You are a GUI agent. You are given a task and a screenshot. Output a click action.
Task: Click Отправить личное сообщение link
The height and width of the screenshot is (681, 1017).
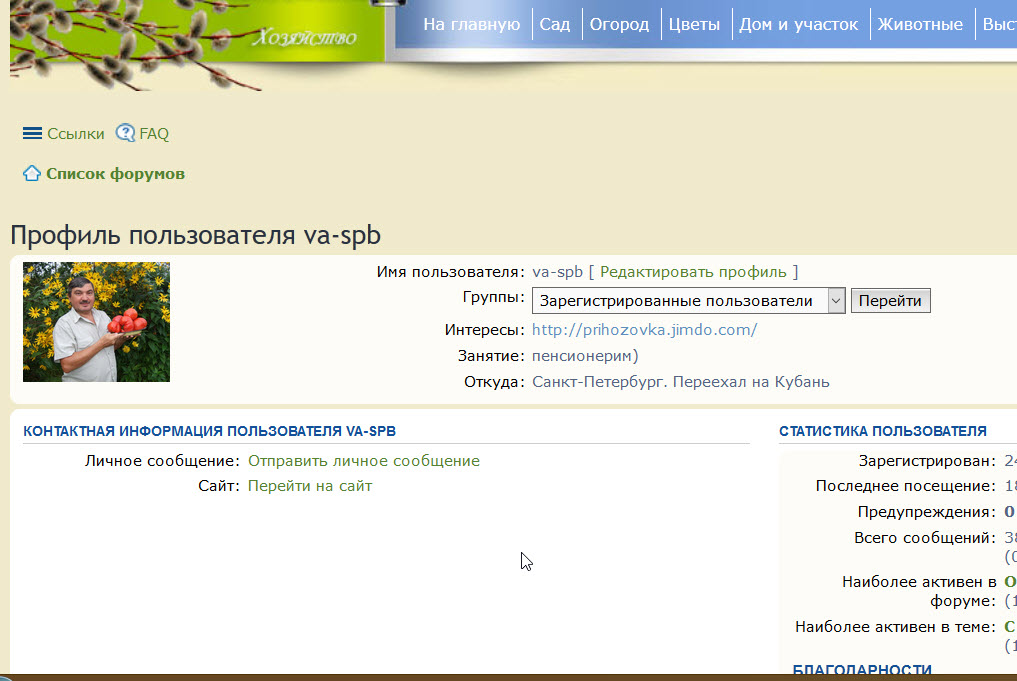coord(363,461)
